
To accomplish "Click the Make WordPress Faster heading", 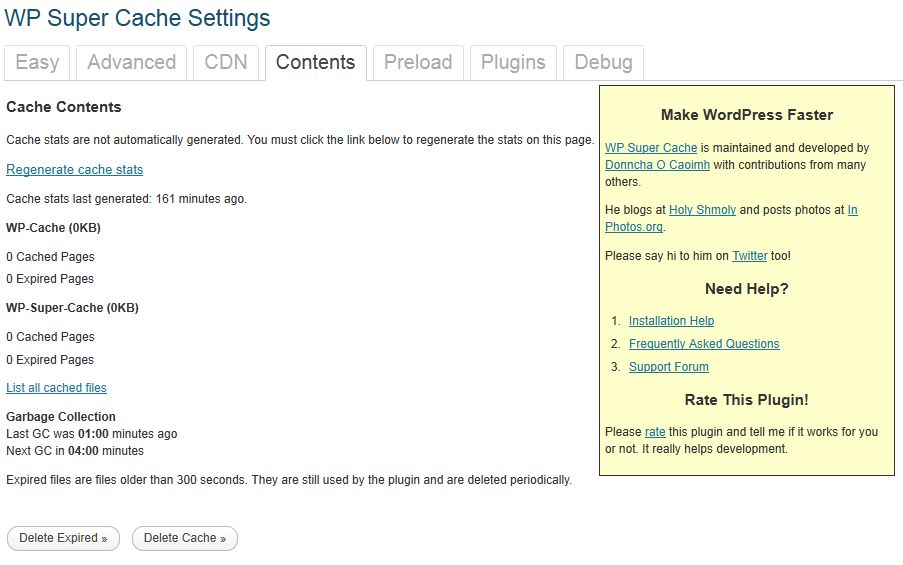I will (747, 115).
